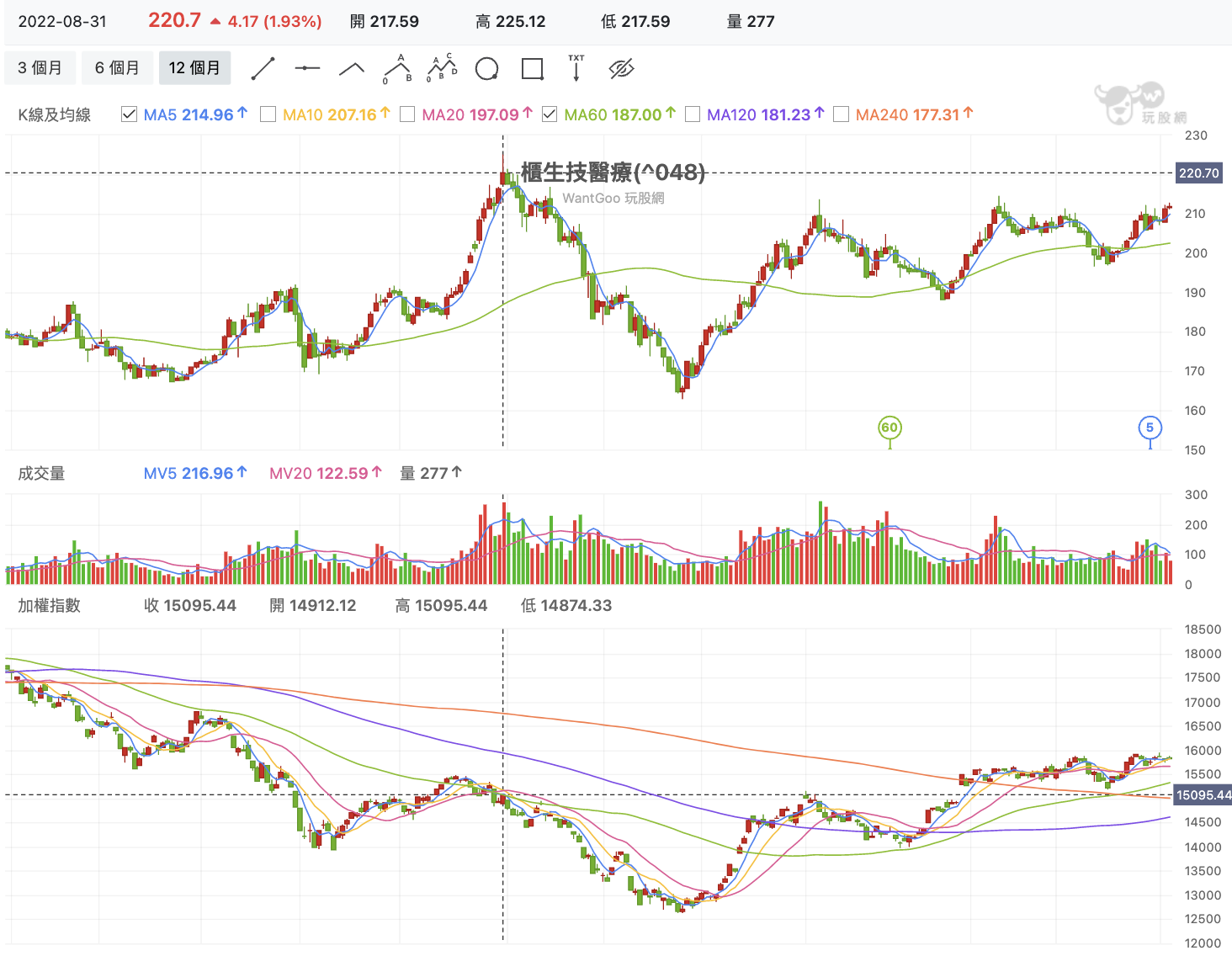The image size is (1232, 956).
Task: Click the 220.70 price axis label
Action: coord(1198,173)
